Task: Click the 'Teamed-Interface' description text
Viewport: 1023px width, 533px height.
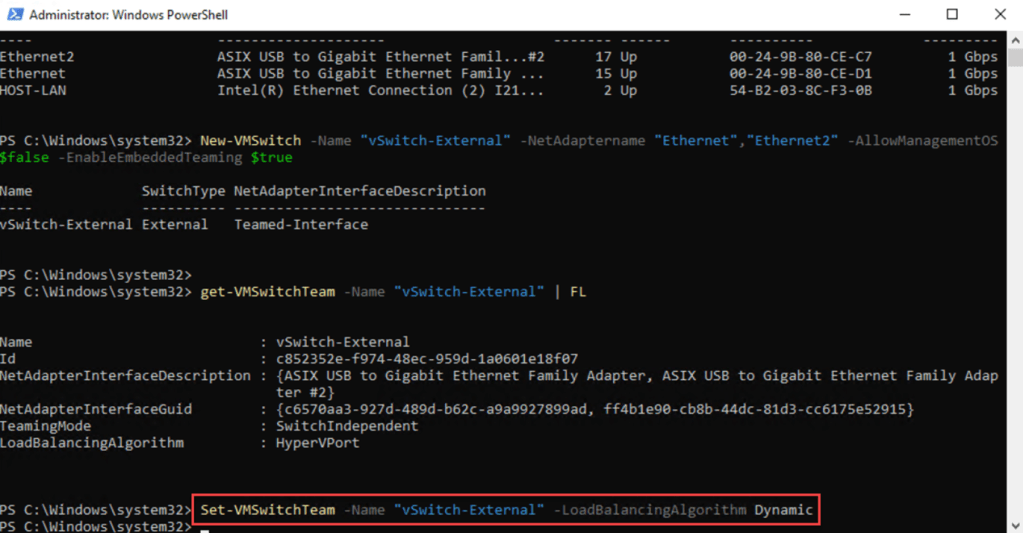Action: tap(300, 225)
